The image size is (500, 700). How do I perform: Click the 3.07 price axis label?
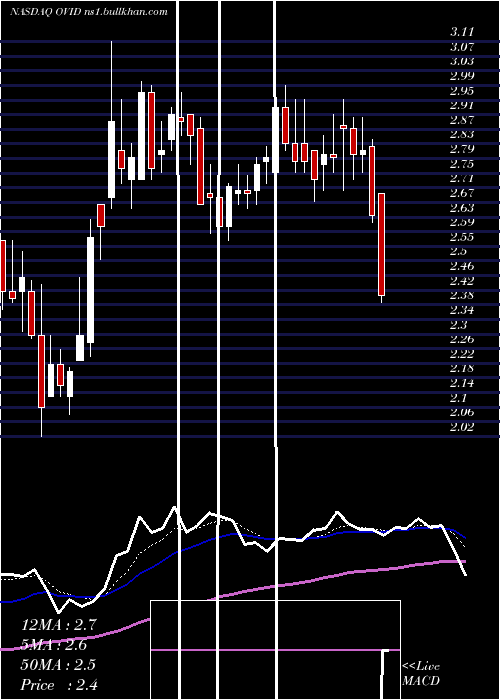[462, 46]
